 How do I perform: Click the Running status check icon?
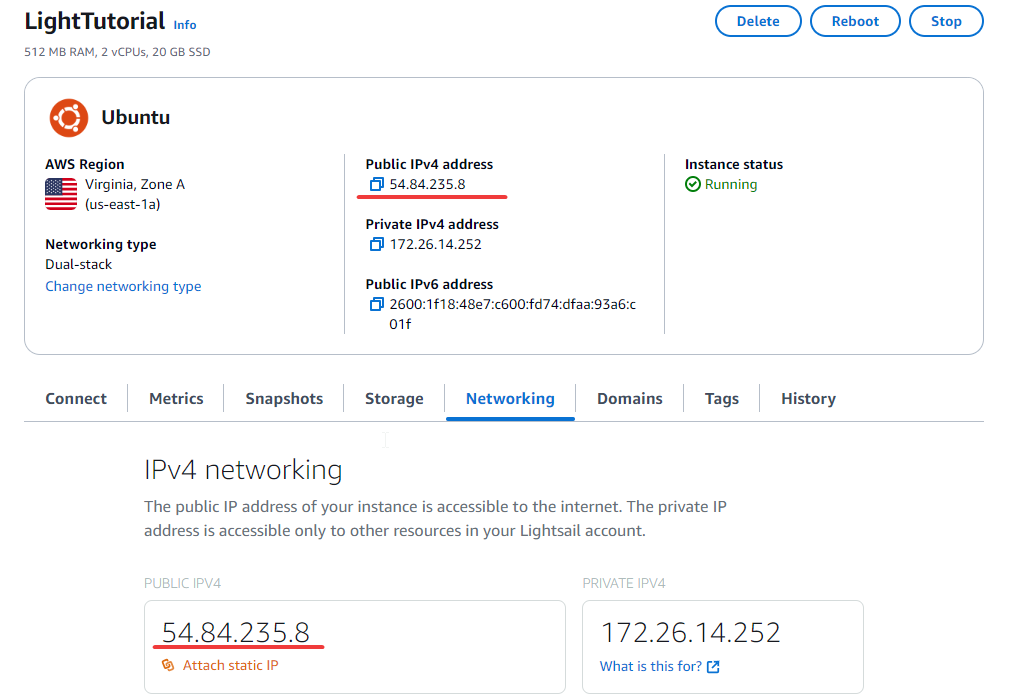coord(693,184)
